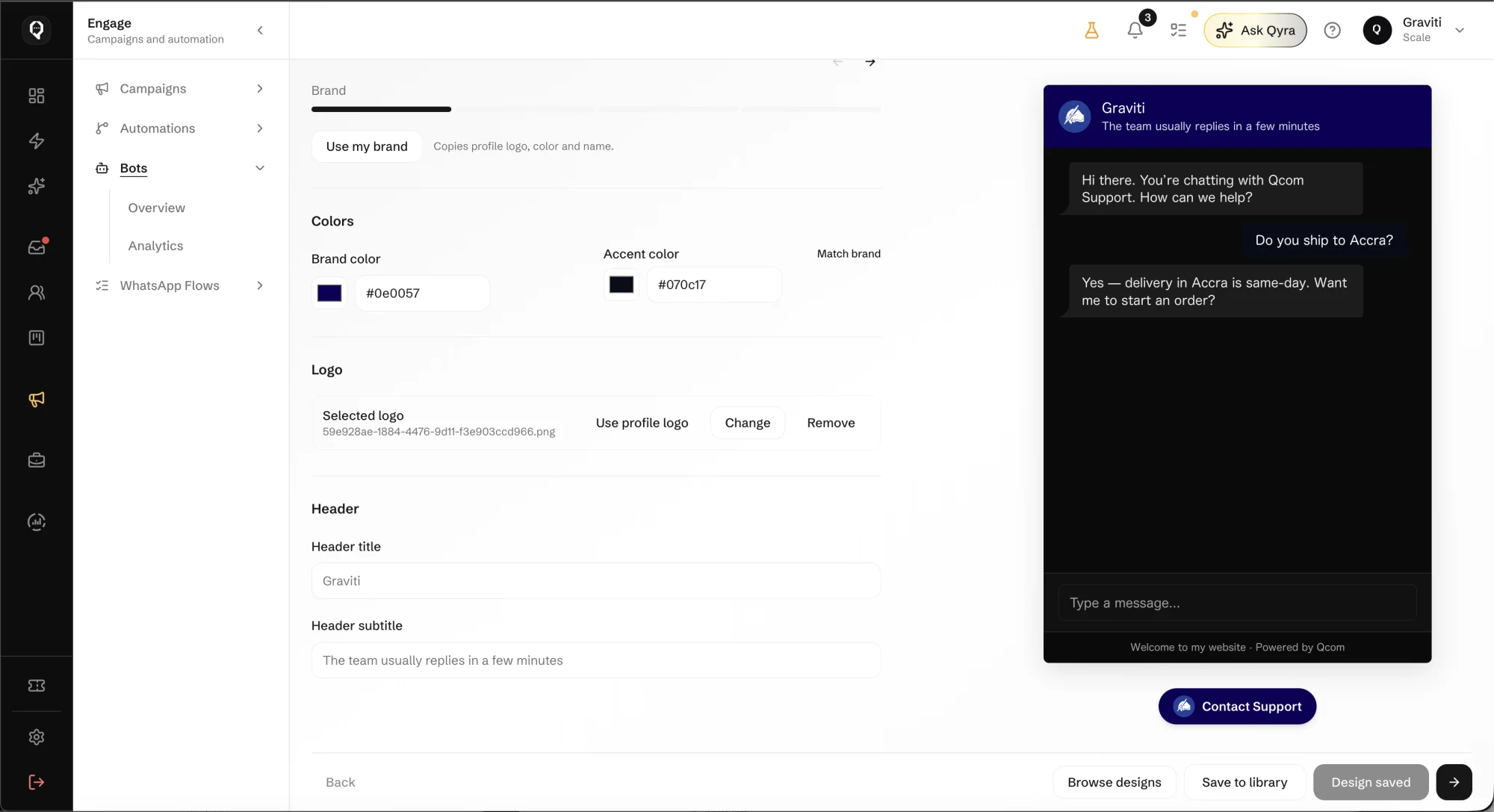Image resolution: width=1494 pixels, height=812 pixels.
Task: Open the sparkle AI icon in left rail
Action: tap(36, 186)
